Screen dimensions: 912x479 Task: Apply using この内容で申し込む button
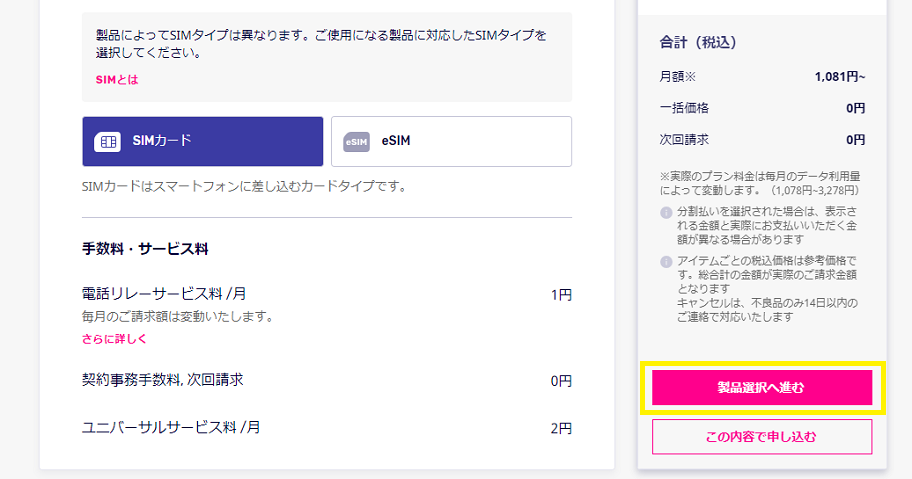[x=762, y=437]
